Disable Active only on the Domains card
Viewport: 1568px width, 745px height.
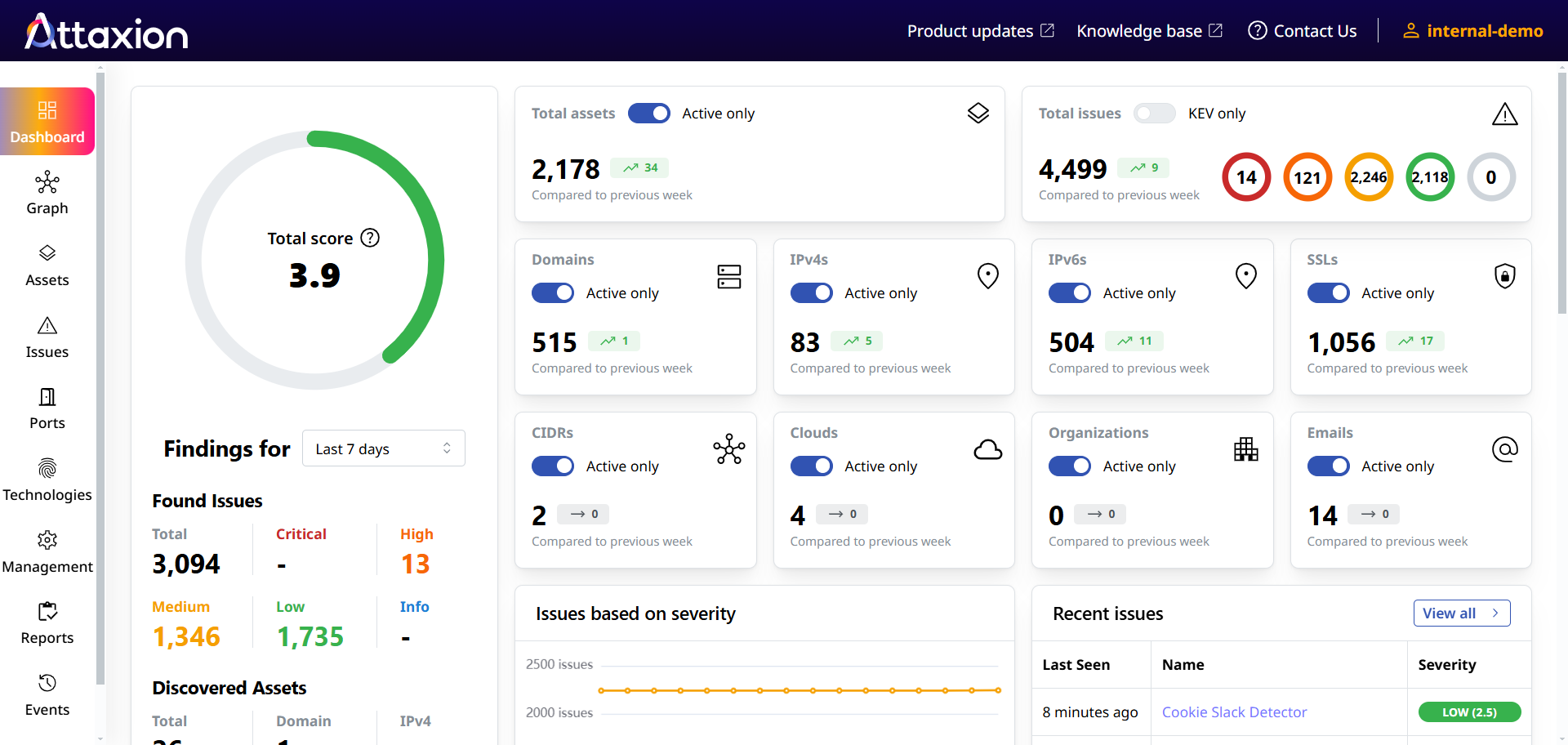[553, 293]
